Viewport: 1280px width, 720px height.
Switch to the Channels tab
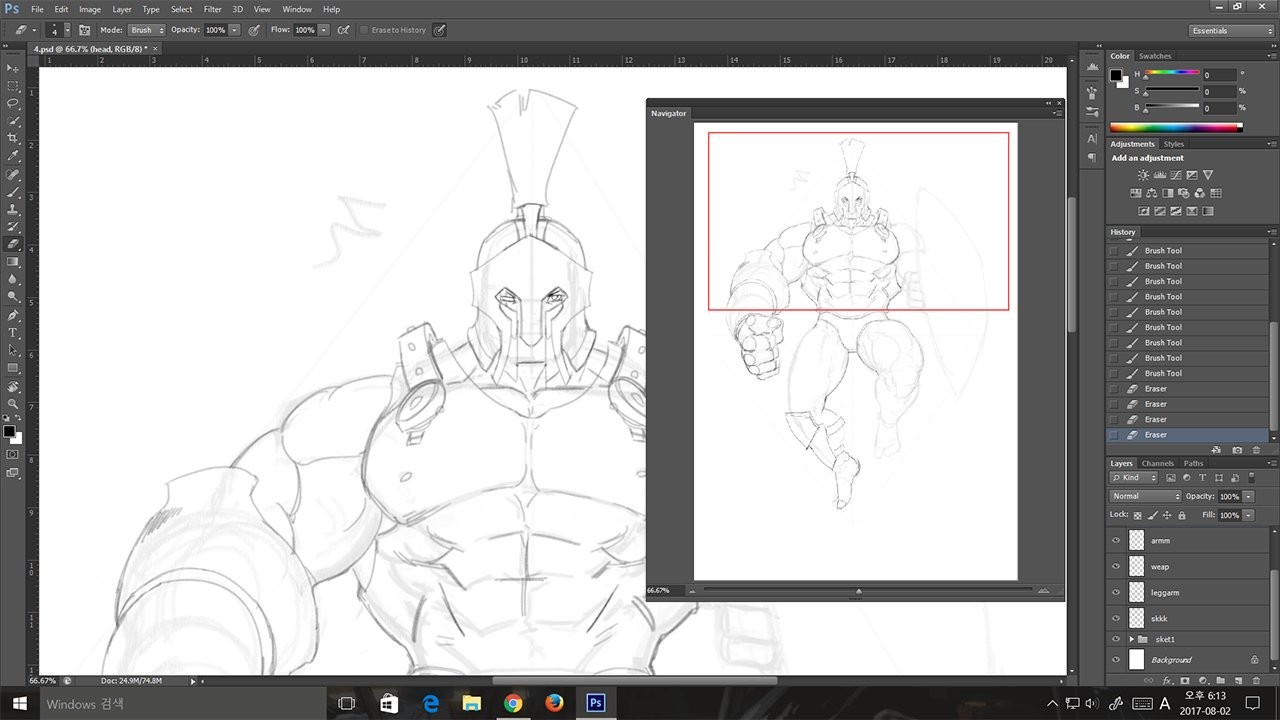[x=1158, y=463]
